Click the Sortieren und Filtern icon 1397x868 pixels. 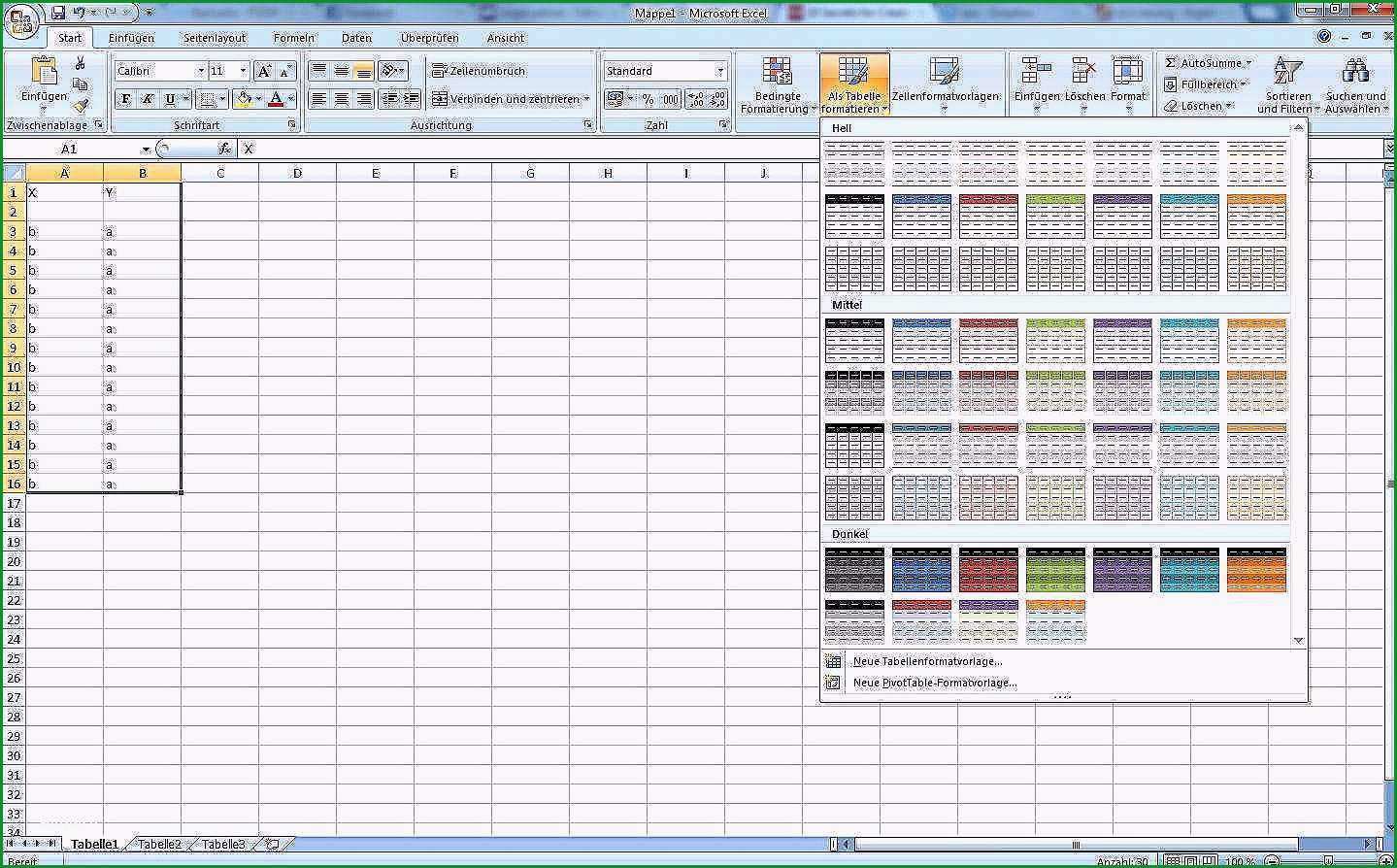click(x=1287, y=72)
